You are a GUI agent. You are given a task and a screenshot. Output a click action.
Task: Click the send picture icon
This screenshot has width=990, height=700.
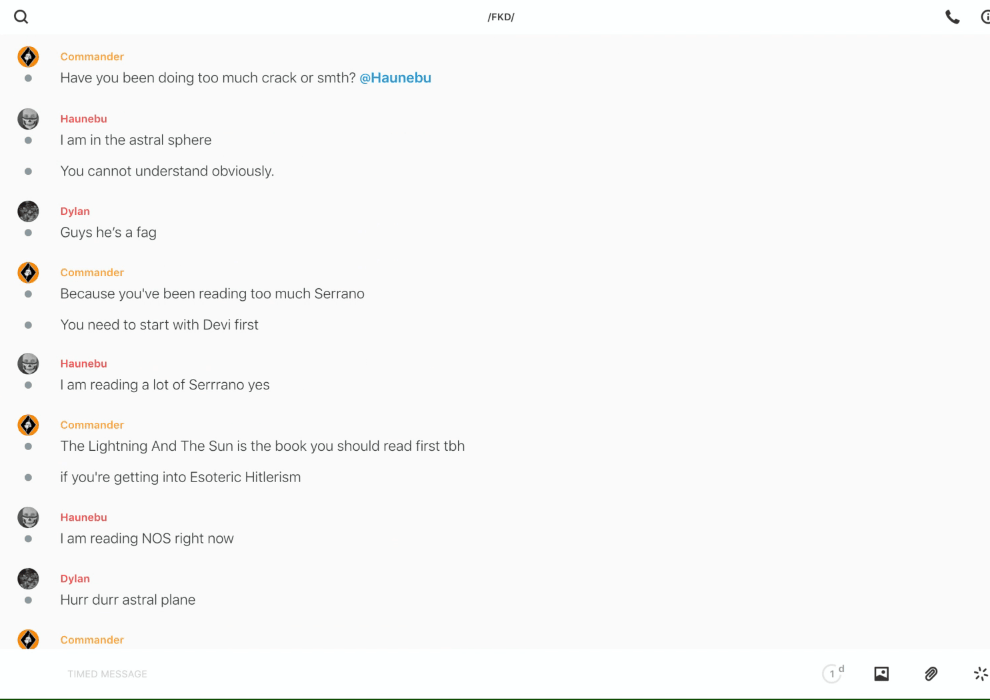coord(881,674)
